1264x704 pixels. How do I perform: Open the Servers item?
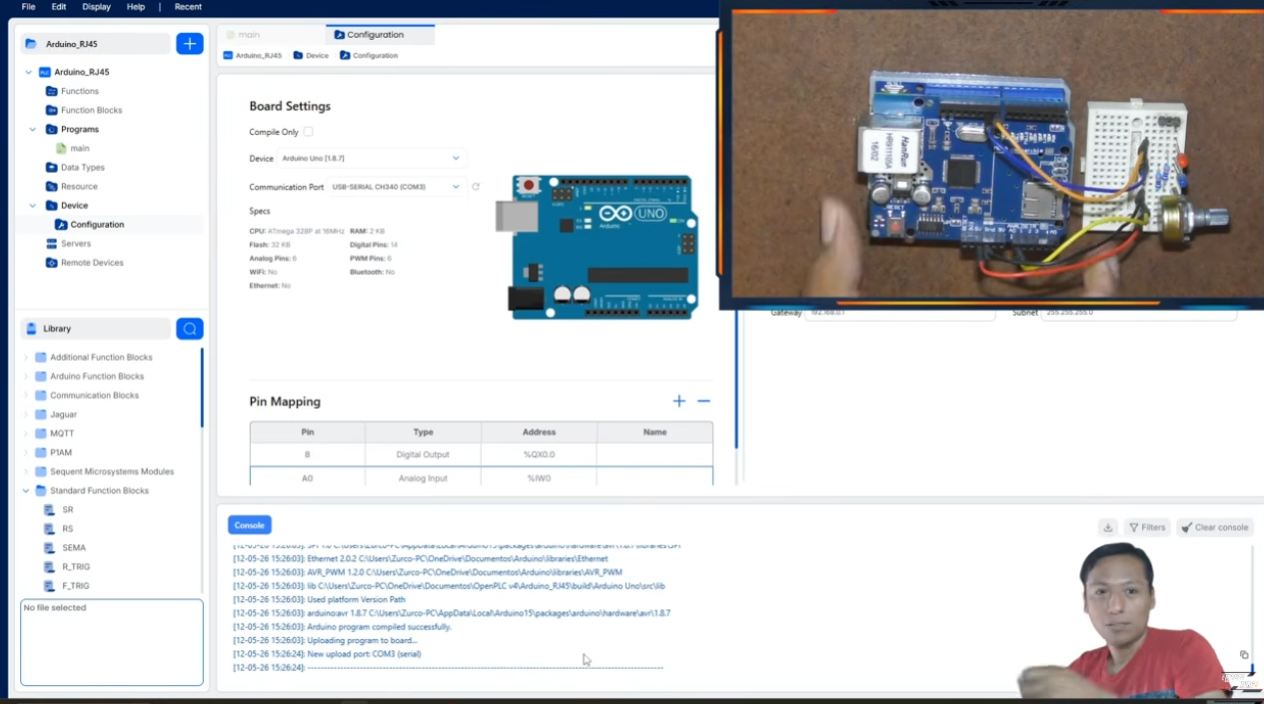coord(75,243)
